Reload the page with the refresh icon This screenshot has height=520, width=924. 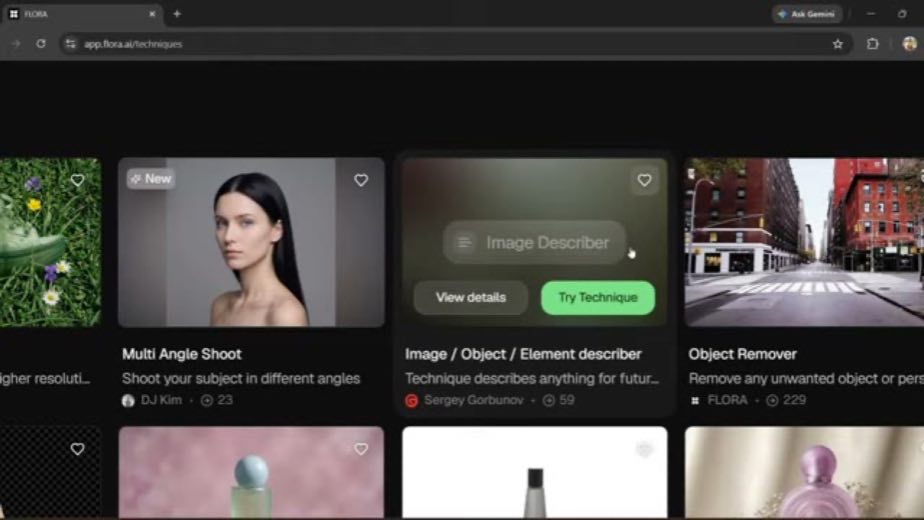[x=41, y=44]
